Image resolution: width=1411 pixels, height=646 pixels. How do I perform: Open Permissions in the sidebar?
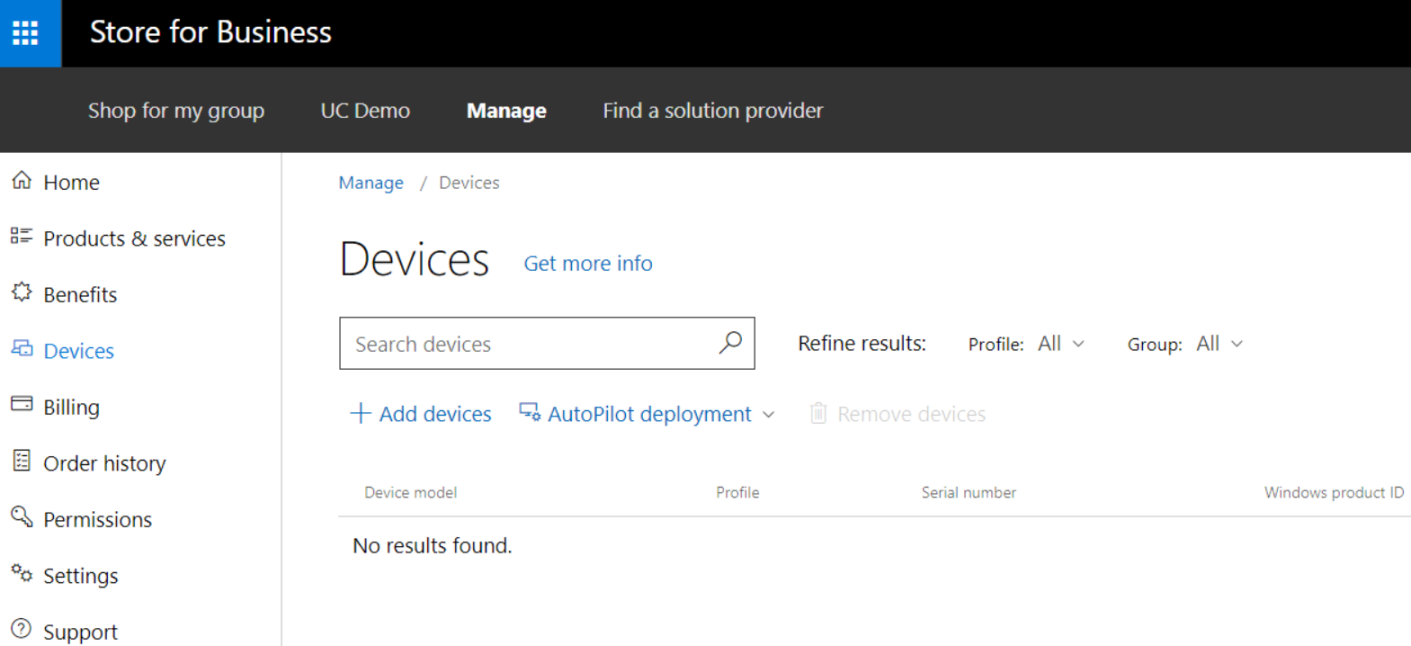(x=97, y=519)
